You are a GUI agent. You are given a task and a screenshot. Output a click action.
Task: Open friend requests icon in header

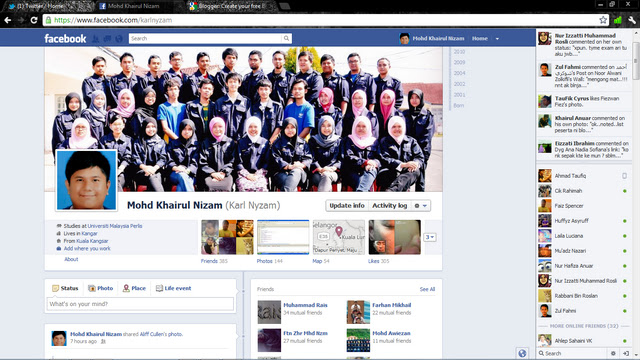click(96, 39)
